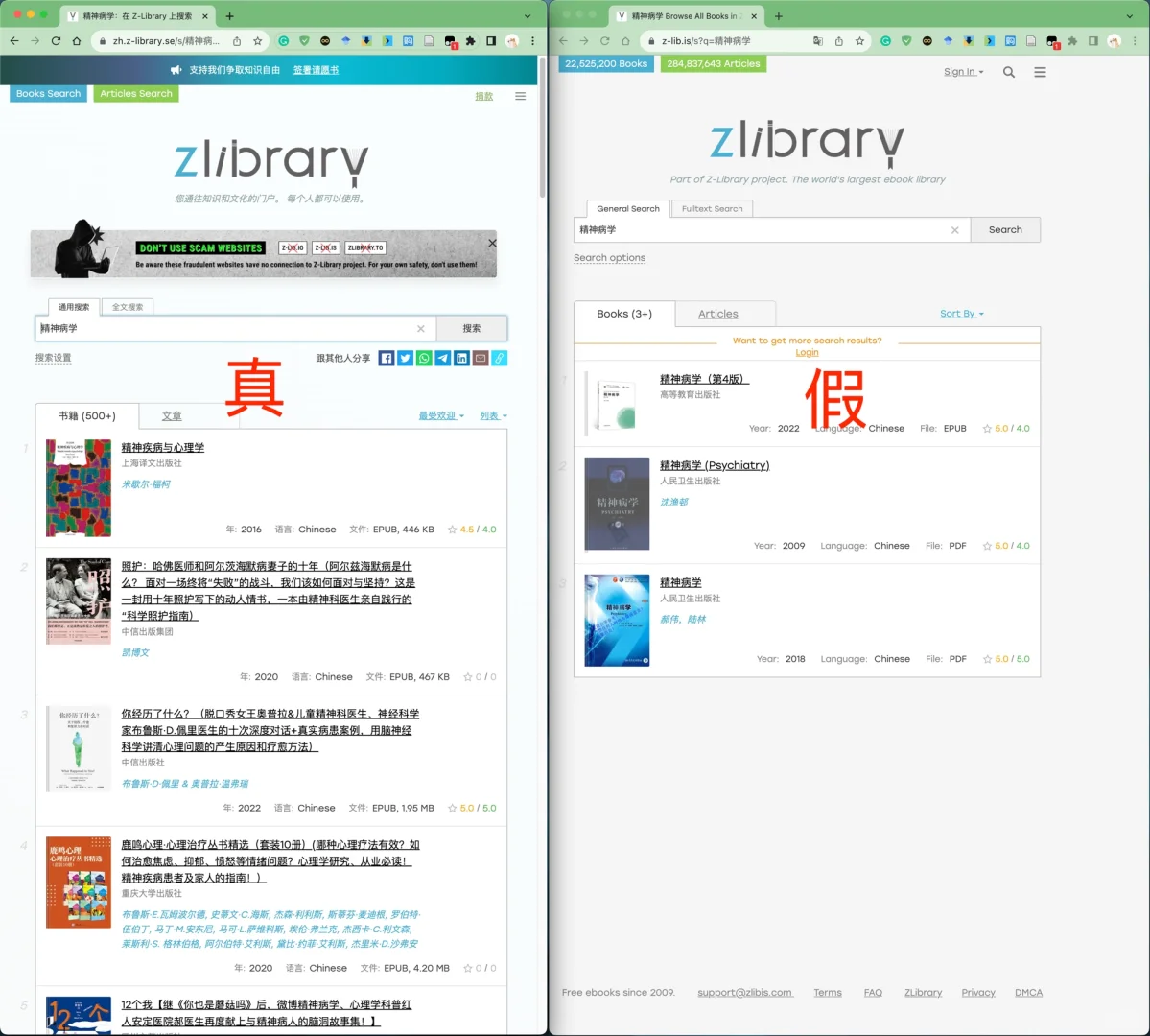The width and height of the screenshot is (1150, 1036).
Task: Open hamburger menu on right z-lib.is page
Action: tap(1040, 72)
